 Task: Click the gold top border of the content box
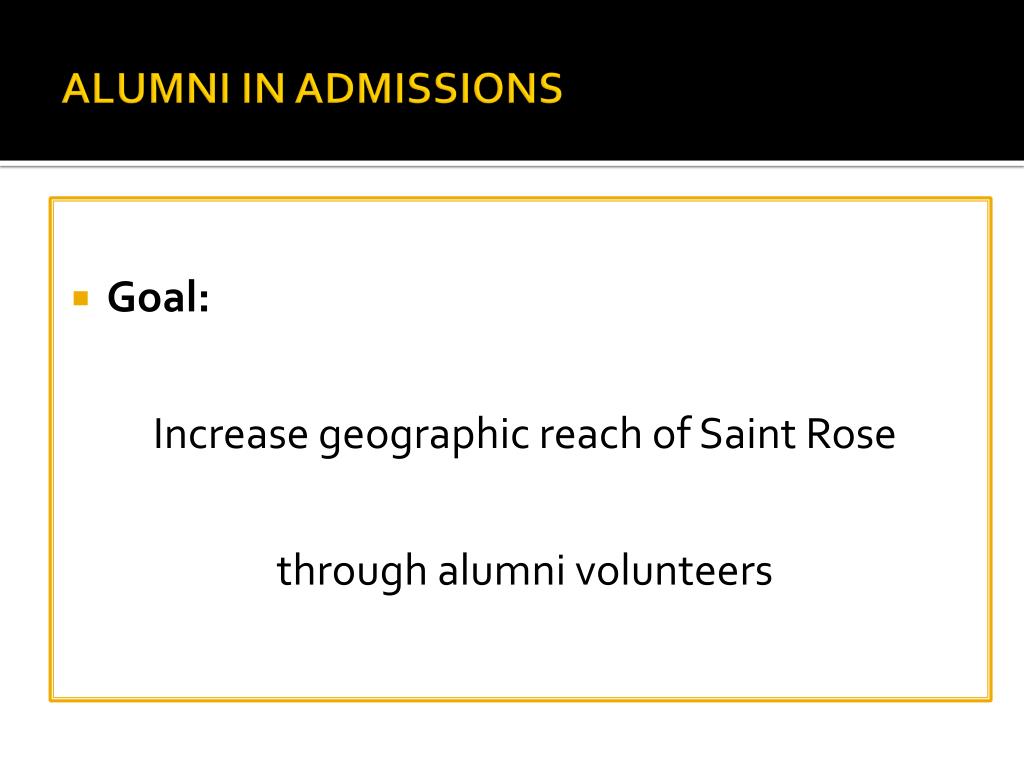pyautogui.click(x=520, y=199)
